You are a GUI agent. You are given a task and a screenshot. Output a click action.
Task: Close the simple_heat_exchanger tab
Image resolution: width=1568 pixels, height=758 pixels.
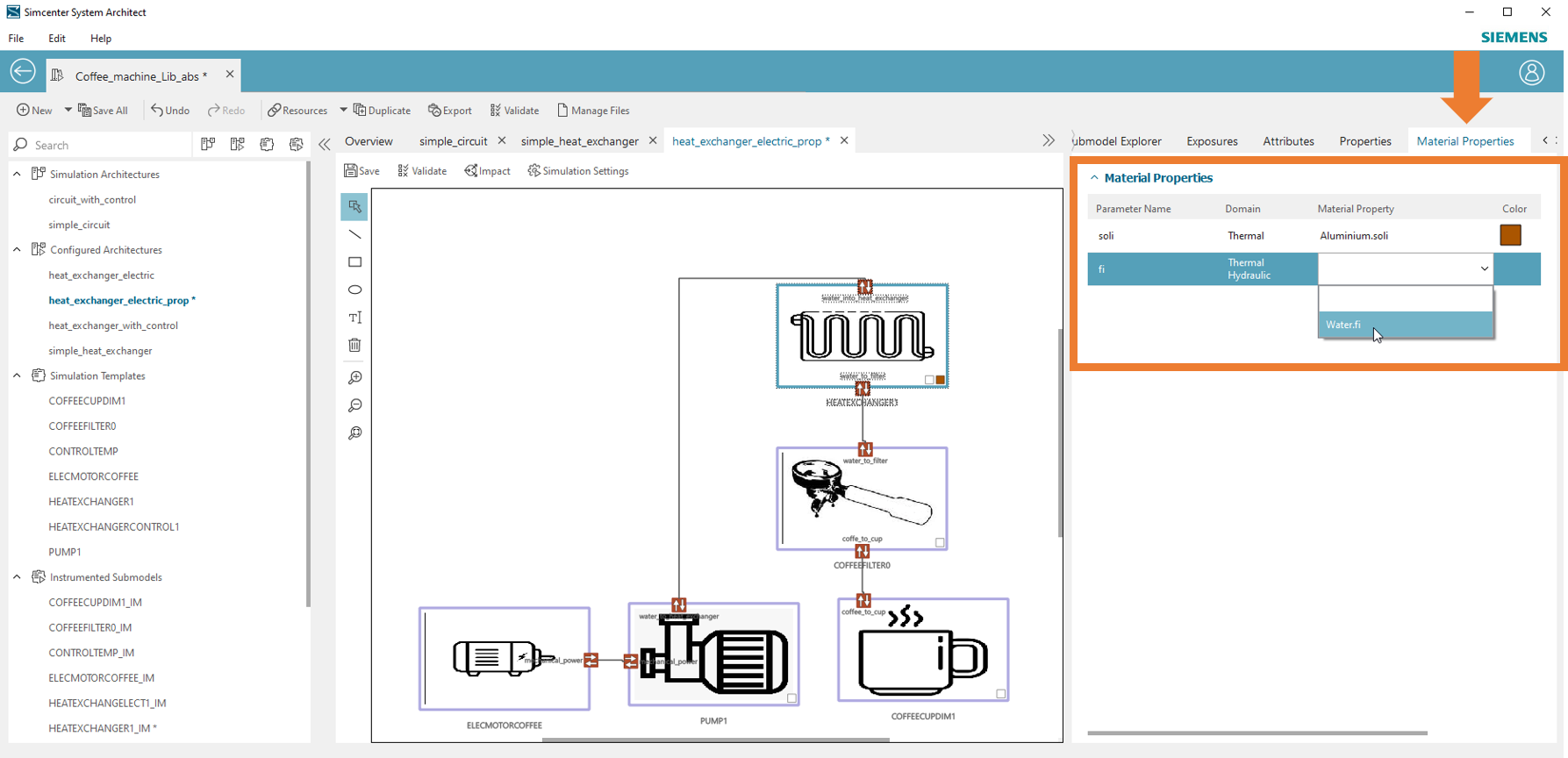(653, 140)
